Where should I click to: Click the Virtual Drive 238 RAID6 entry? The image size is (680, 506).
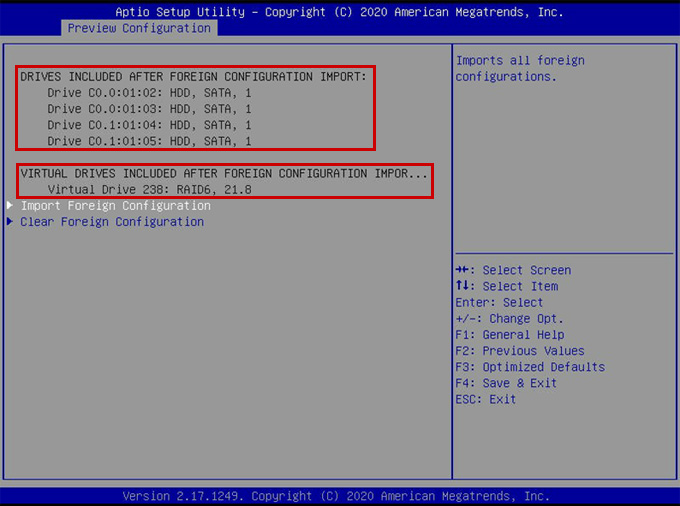click(x=149, y=189)
